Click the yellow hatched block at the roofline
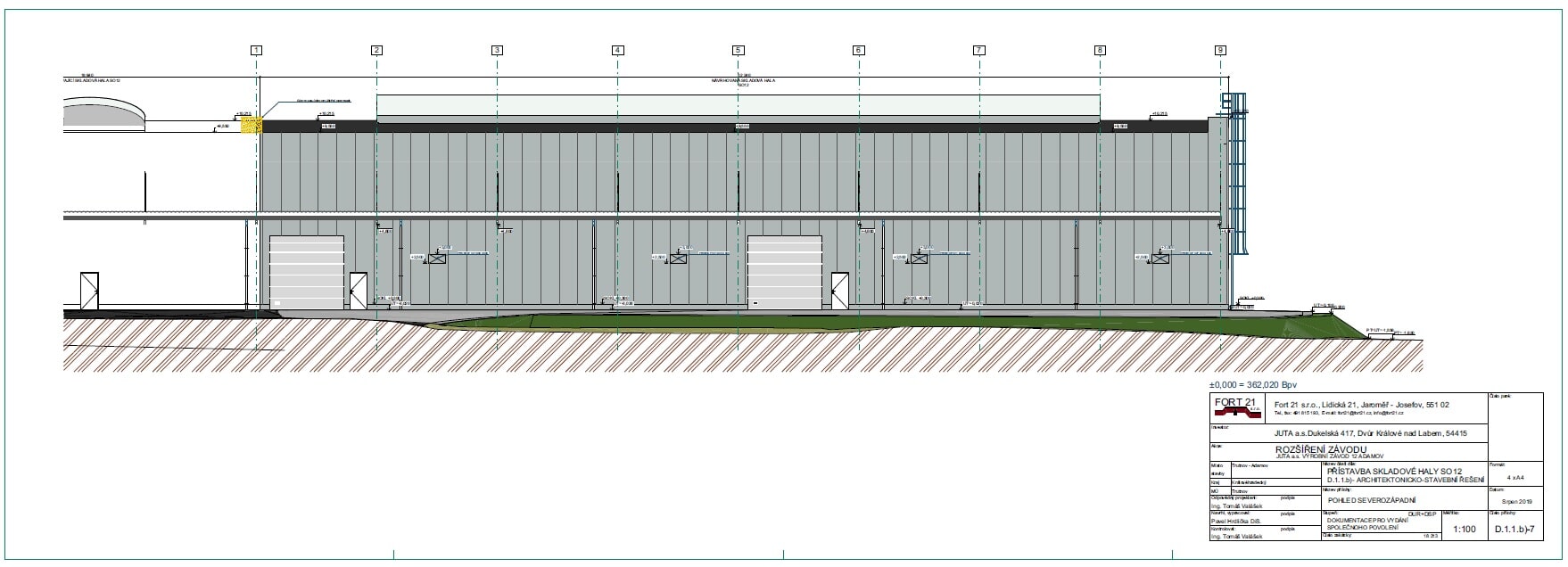 (x=253, y=126)
